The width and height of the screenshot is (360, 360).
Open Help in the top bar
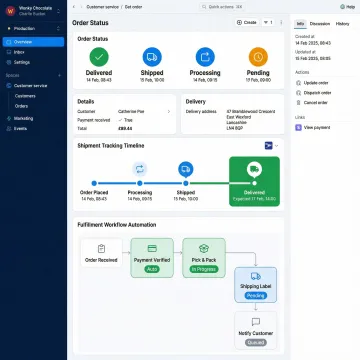[347, 7]
